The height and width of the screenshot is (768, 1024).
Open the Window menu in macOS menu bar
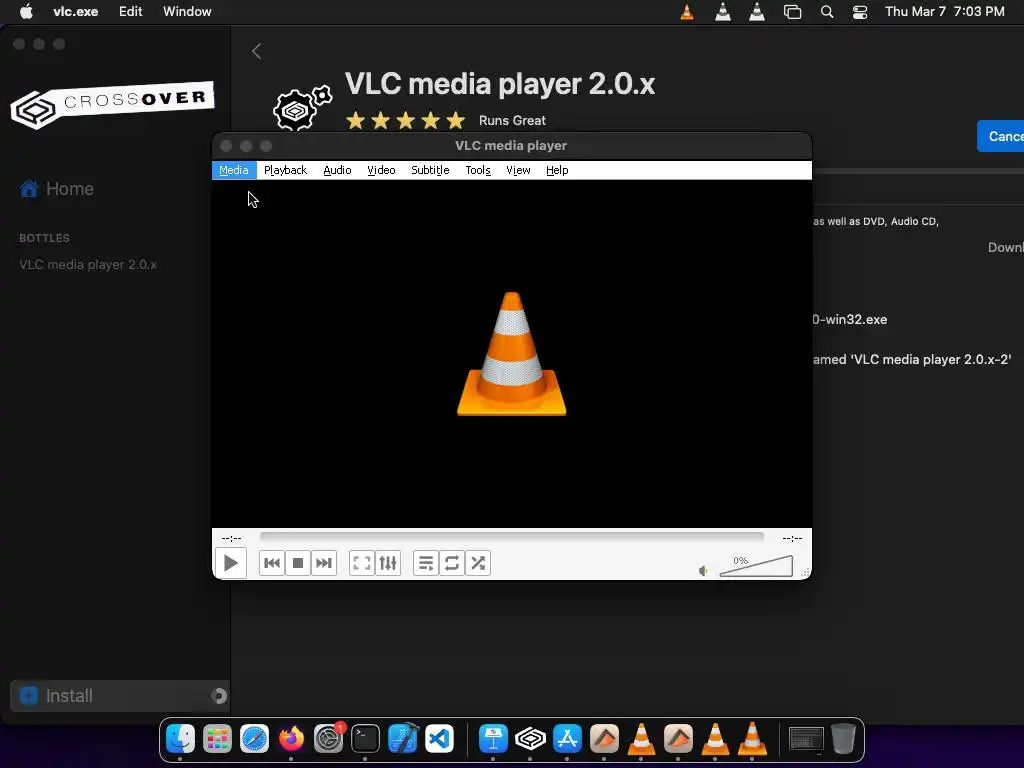pyautogui.click(x=187, y=11)
